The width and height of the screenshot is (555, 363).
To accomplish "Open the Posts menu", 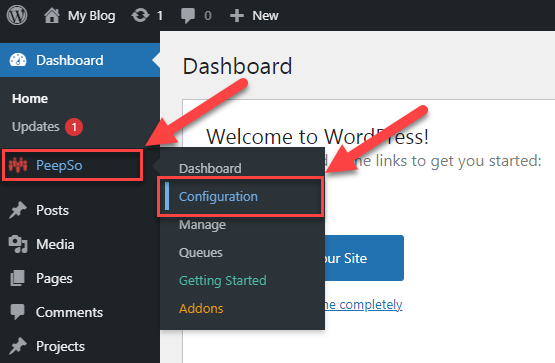I will pos(52,210).
